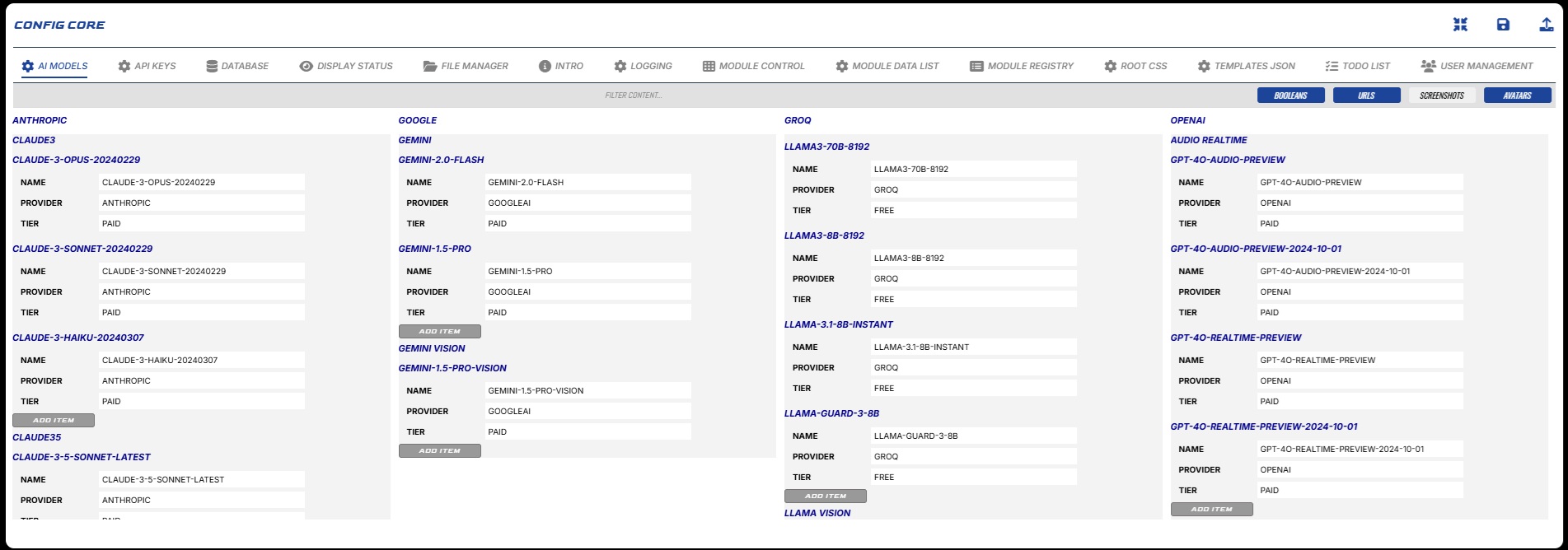Add item below the Llama-Guard-3-8B entry
Viewport: 1568px width, 550px height.
click(826, 496)
